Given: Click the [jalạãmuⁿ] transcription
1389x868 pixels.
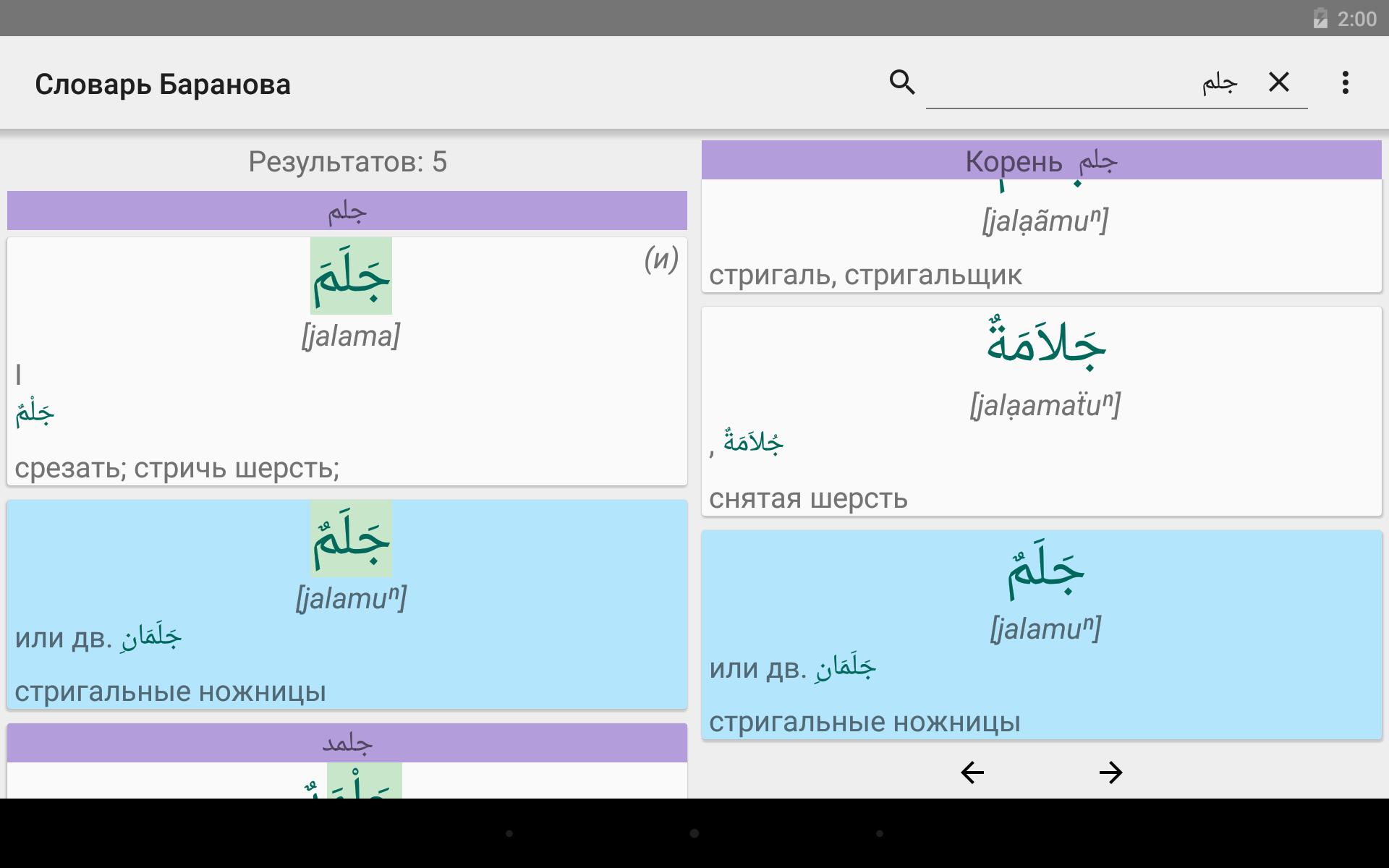Looking at the screenshot, I should click(1045, 221).
